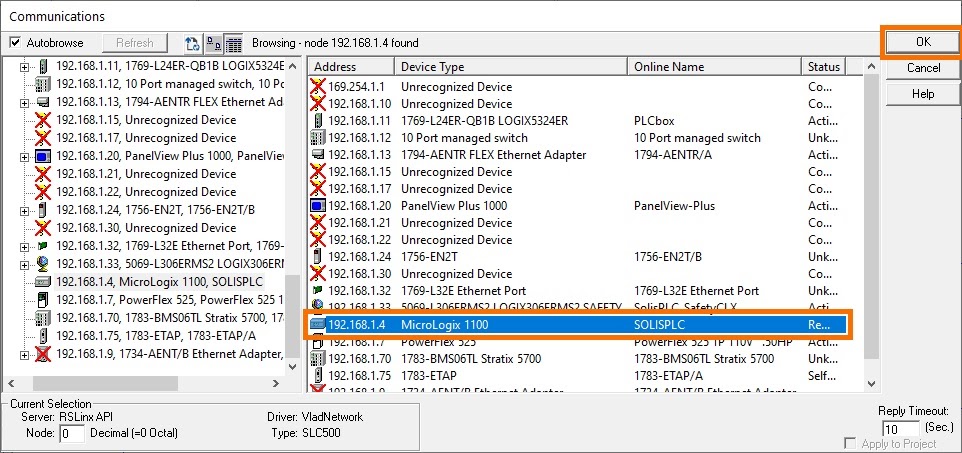The height and width of the screenshot is (453, 962).
Task: Select 192.168.1.4 MicroLogix 1100 tree item
Action: tap(162, 282)
